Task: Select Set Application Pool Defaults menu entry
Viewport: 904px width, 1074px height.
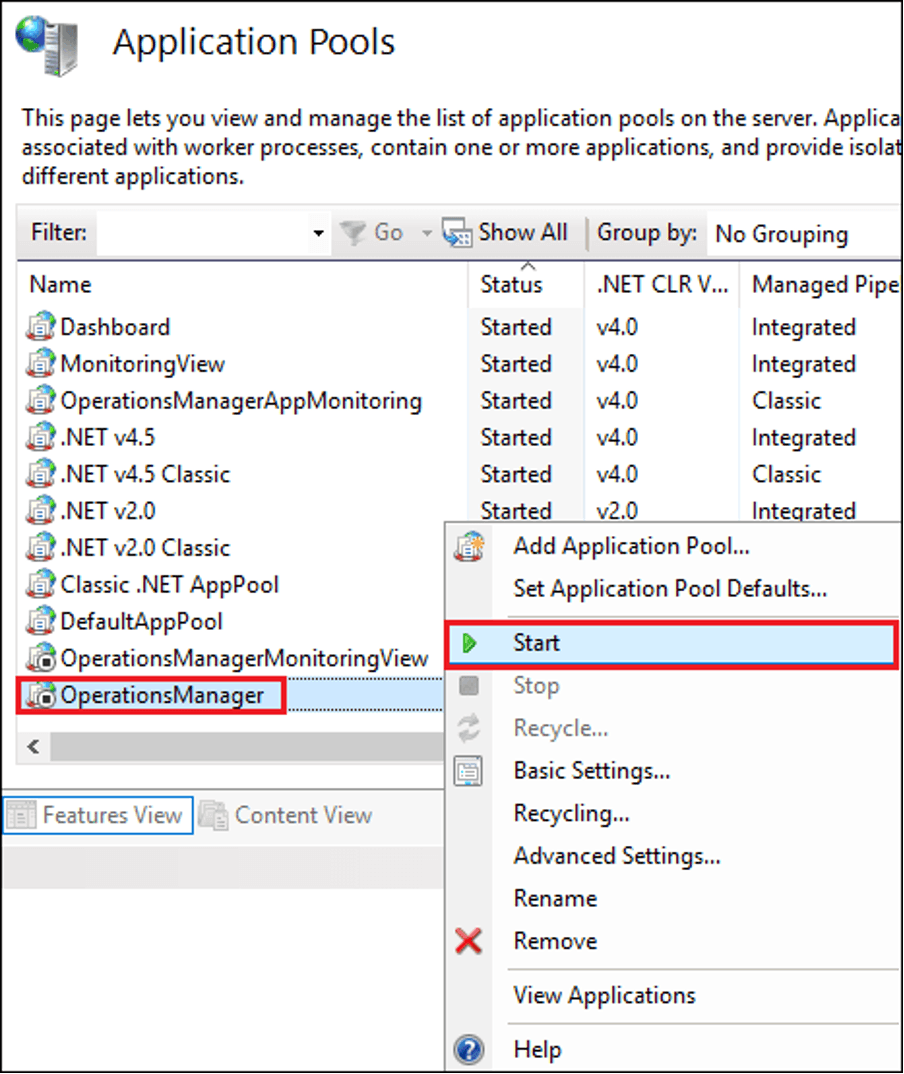Action: pos(669,589)
